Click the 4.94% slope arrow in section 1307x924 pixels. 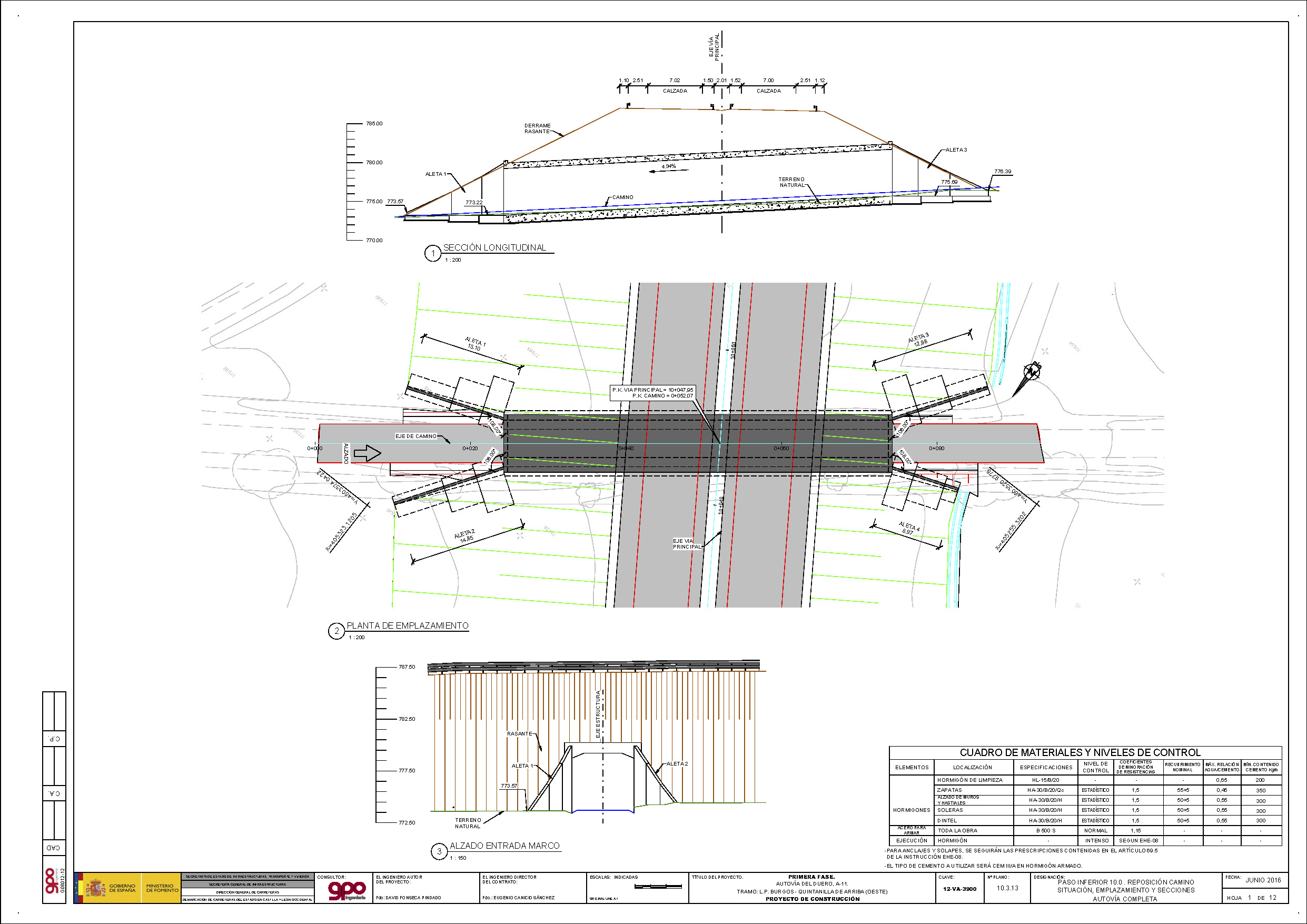click(669, 170)
